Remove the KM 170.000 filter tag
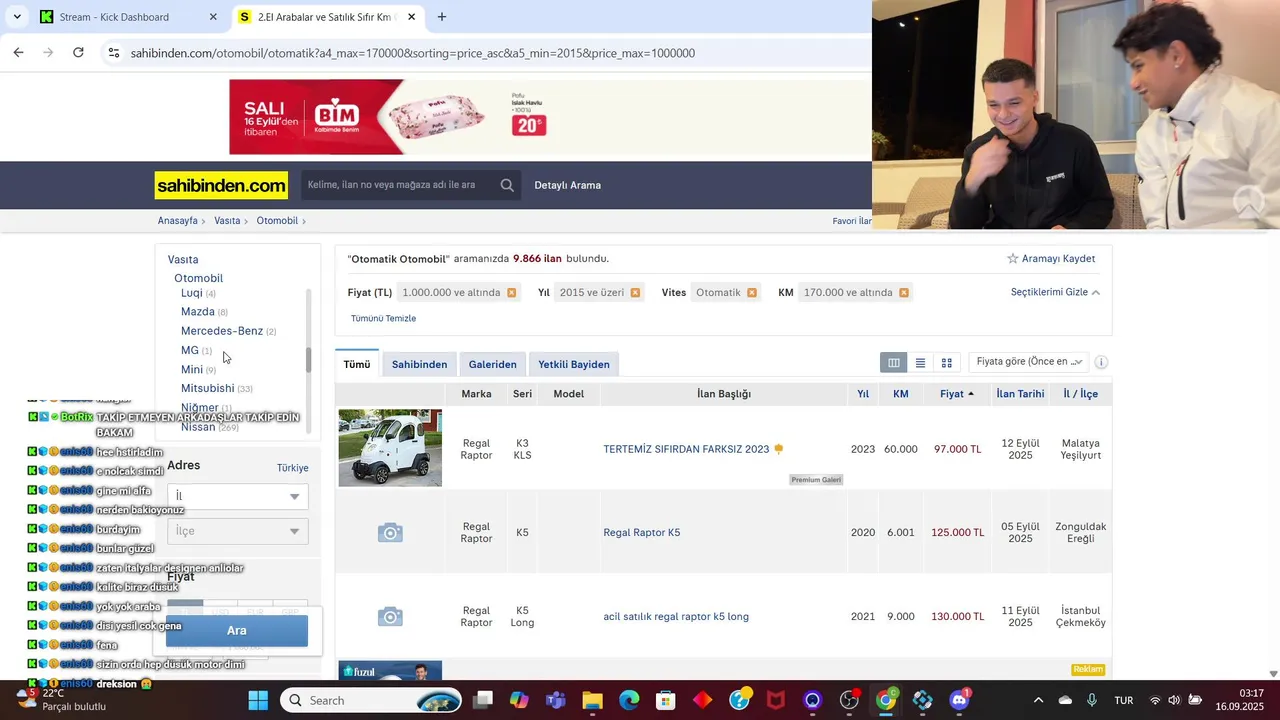The image size is (1280, 720). coord(903,293)
